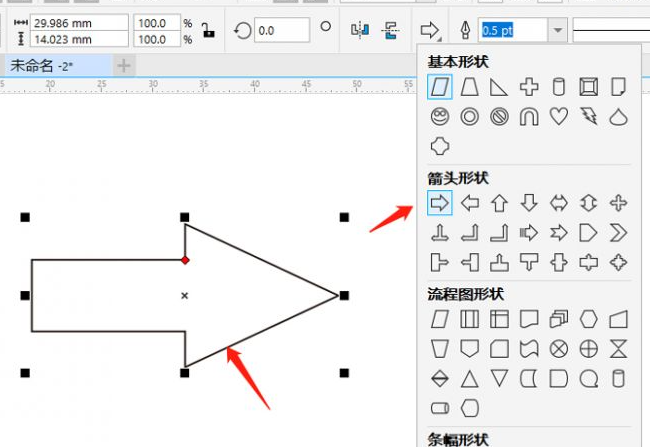This screenshot has width=650, height=447.
Task: Select the up arrow shape
Action: coord(499,204)
